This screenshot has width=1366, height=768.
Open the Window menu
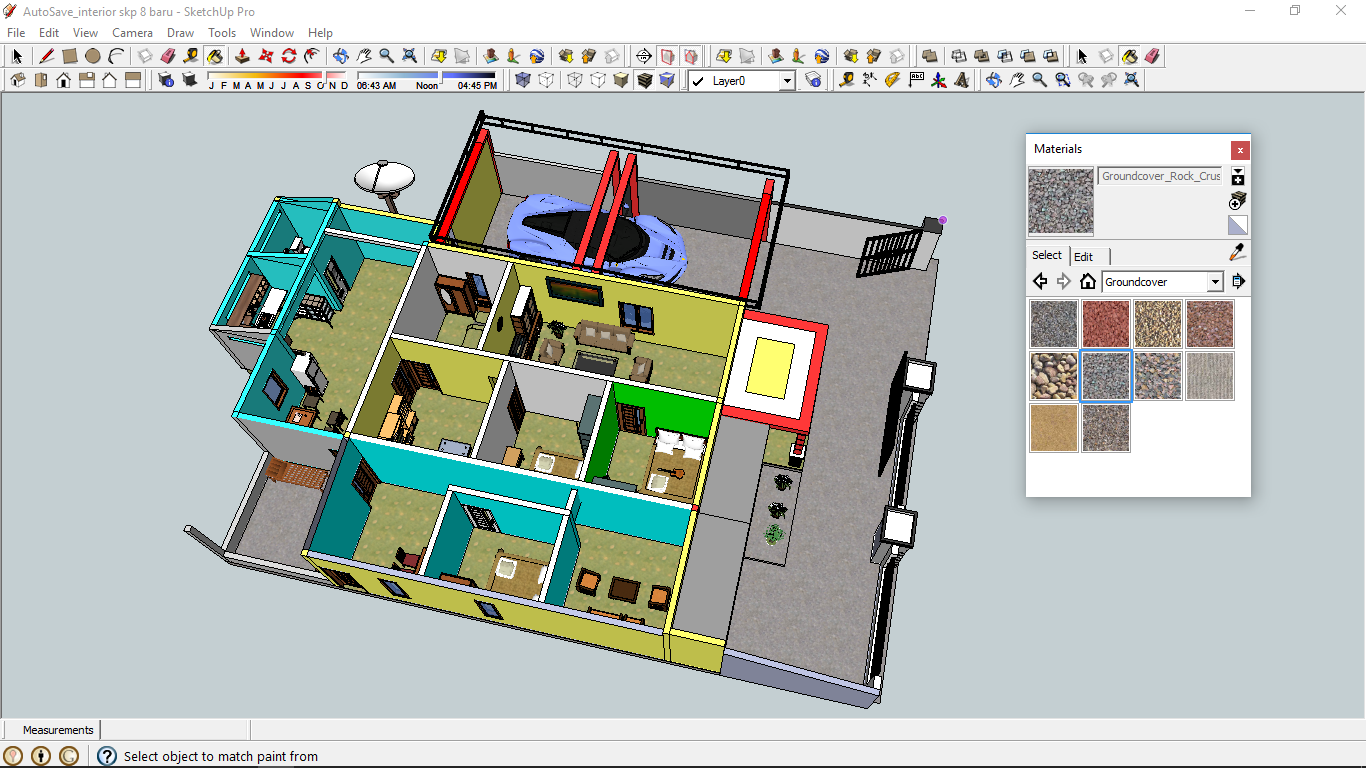click(272, 33)
